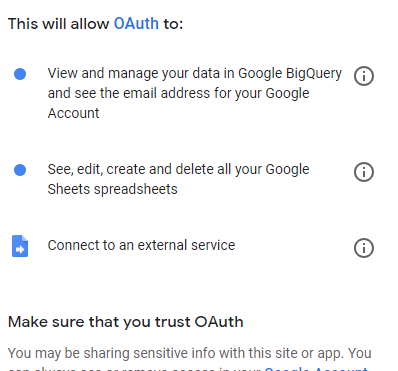Click the 'Make sure that you trust OAuth' heading
The height and width of the screenshot is (371, 398).
[x=125, y=322]
